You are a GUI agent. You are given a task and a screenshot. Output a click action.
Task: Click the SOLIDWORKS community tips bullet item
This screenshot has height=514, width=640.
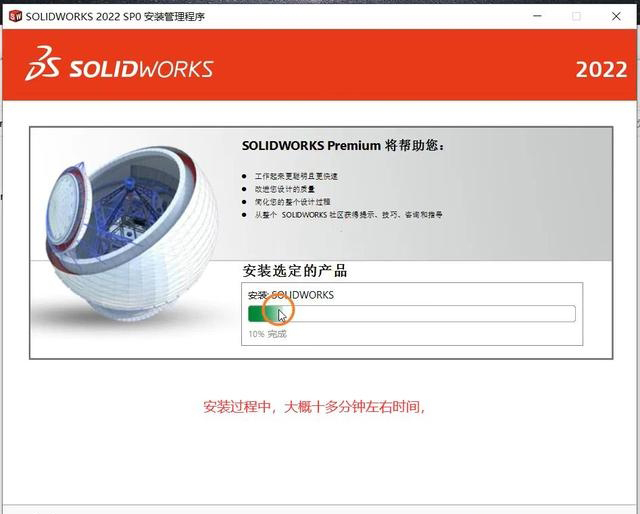pyautogui.click(x=348, y=214)
